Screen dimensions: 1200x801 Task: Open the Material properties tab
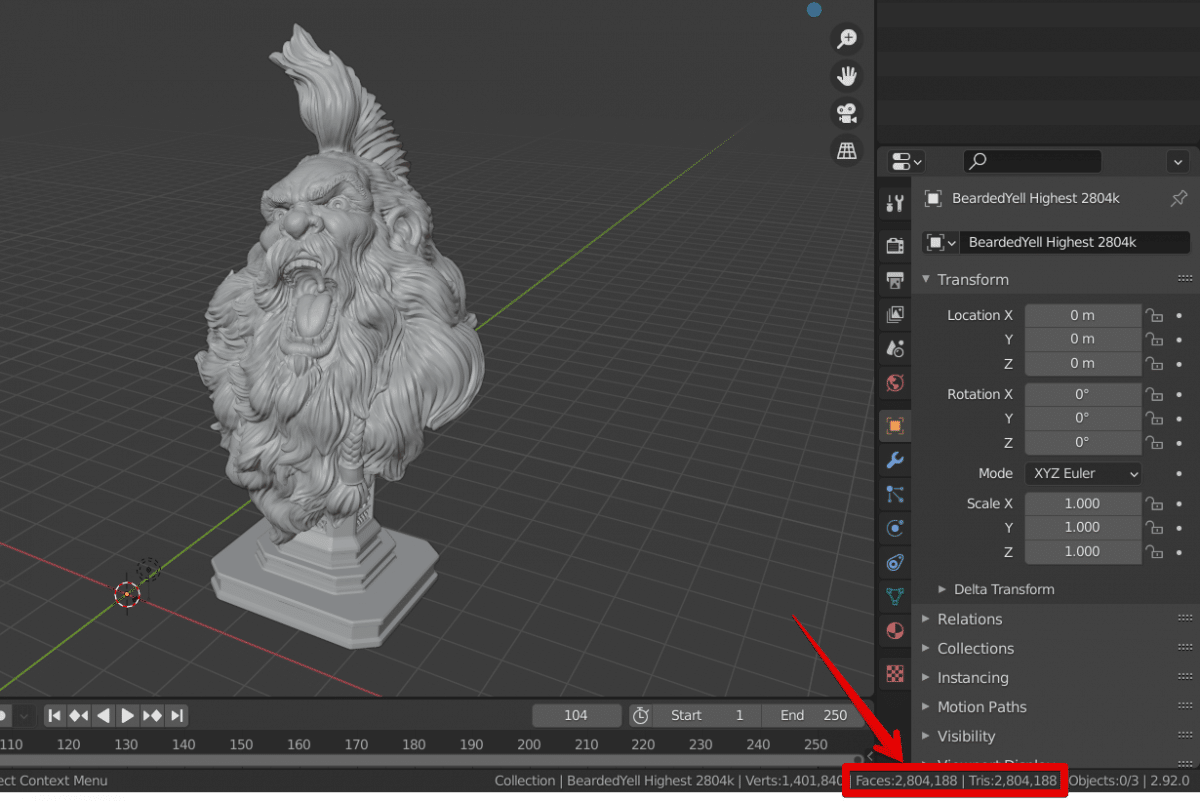pyautogui.click(x=895, y=631)
